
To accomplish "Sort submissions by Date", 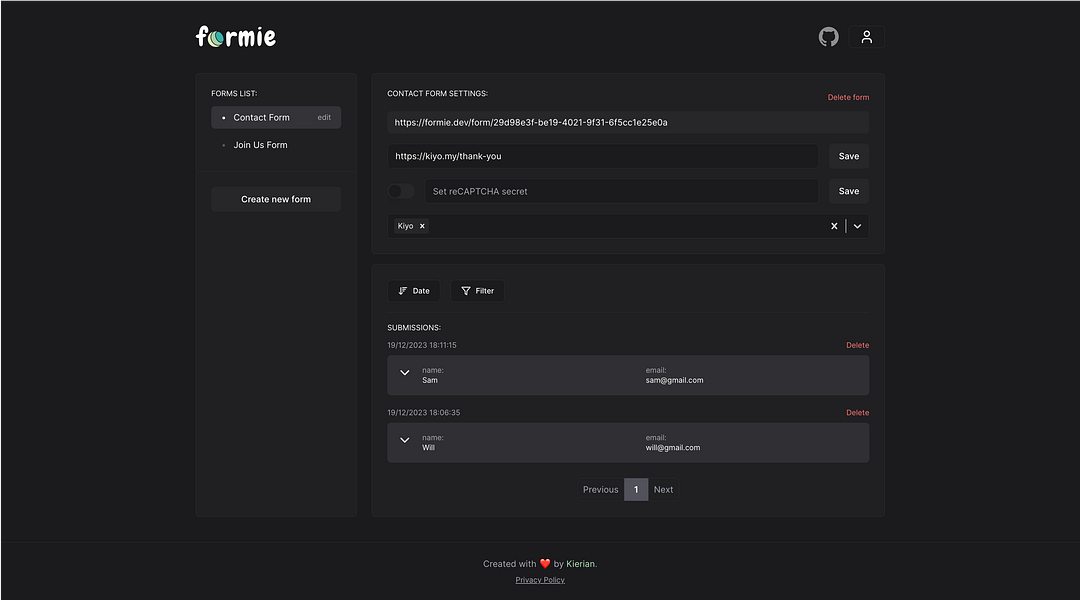I will [414, 291].
